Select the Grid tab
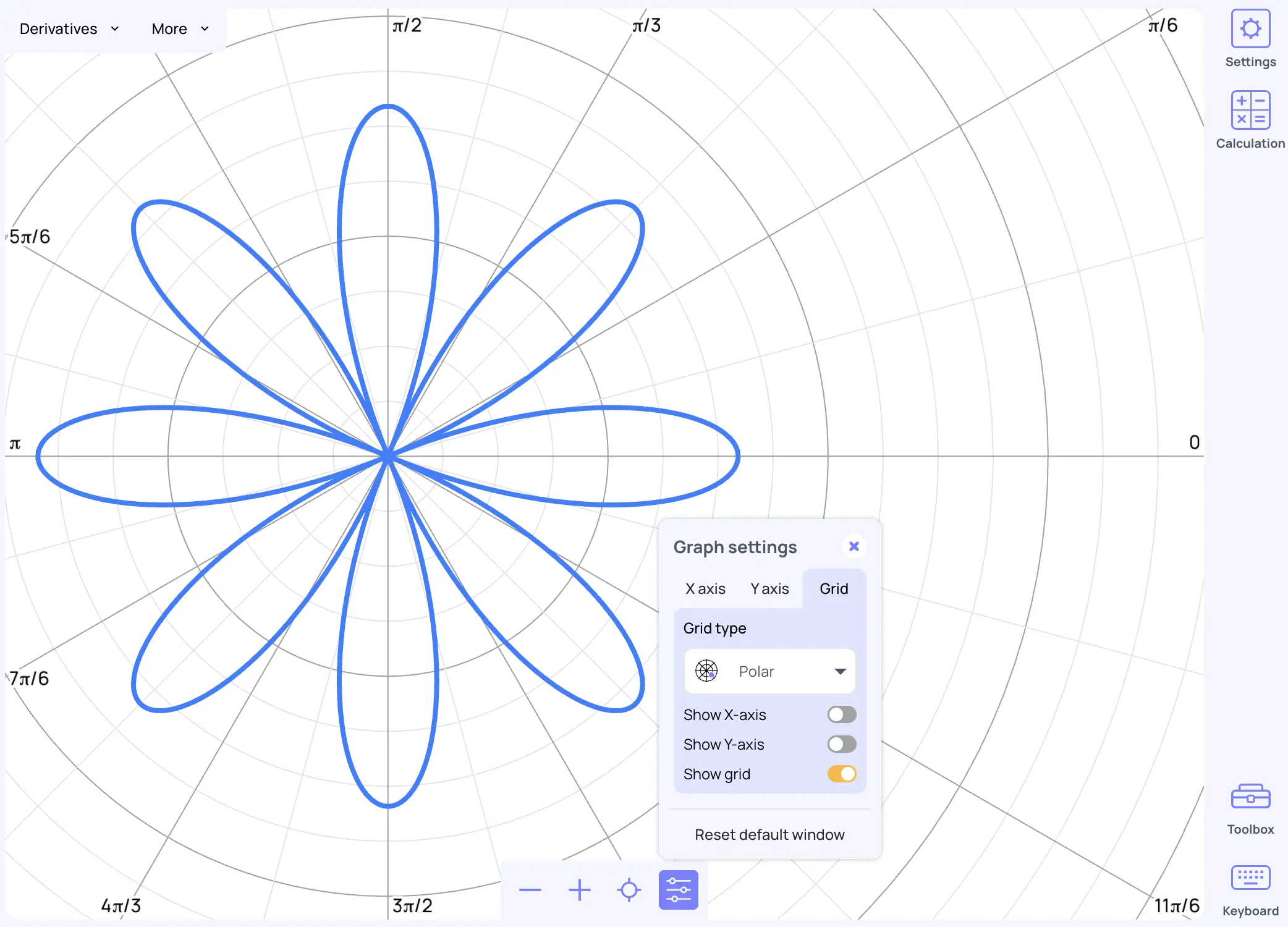This screenshot has height=927, width=1288. click(x=834, y=589)
